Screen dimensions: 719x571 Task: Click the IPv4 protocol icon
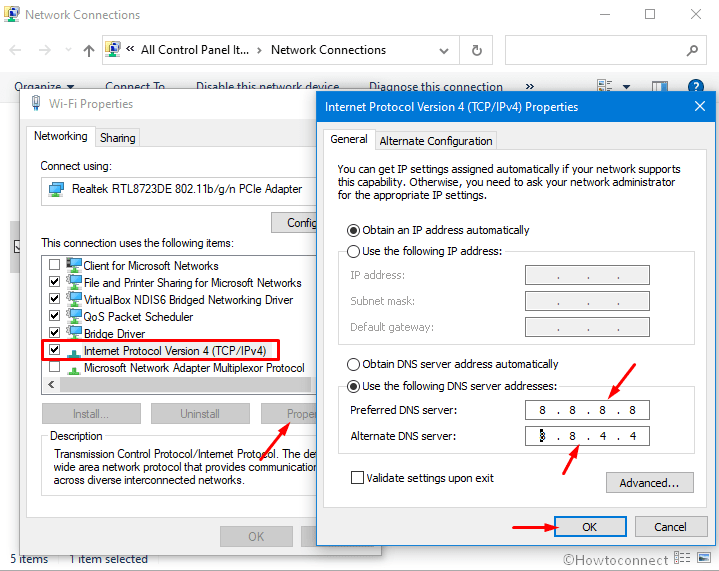[74, 353]
